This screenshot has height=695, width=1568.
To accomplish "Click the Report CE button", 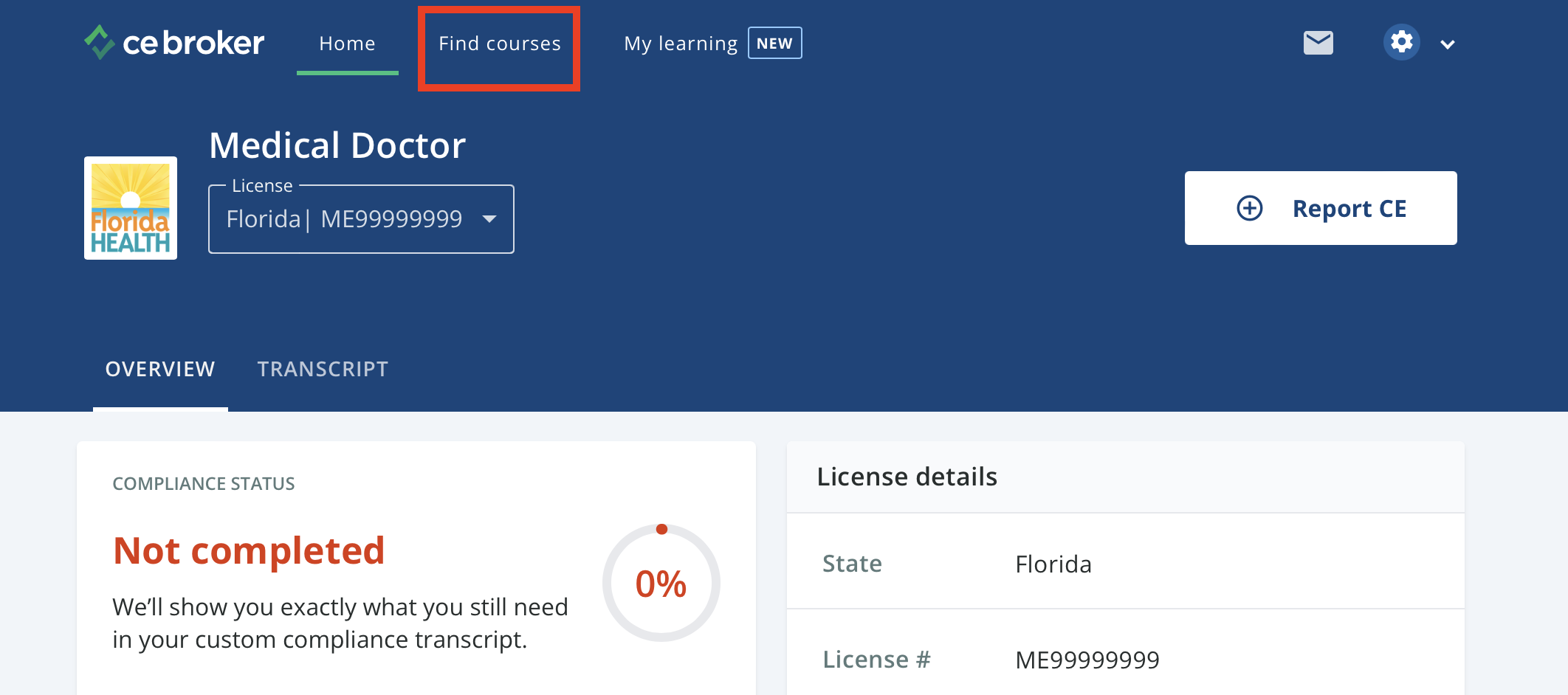I will (x=1321, y=208).
